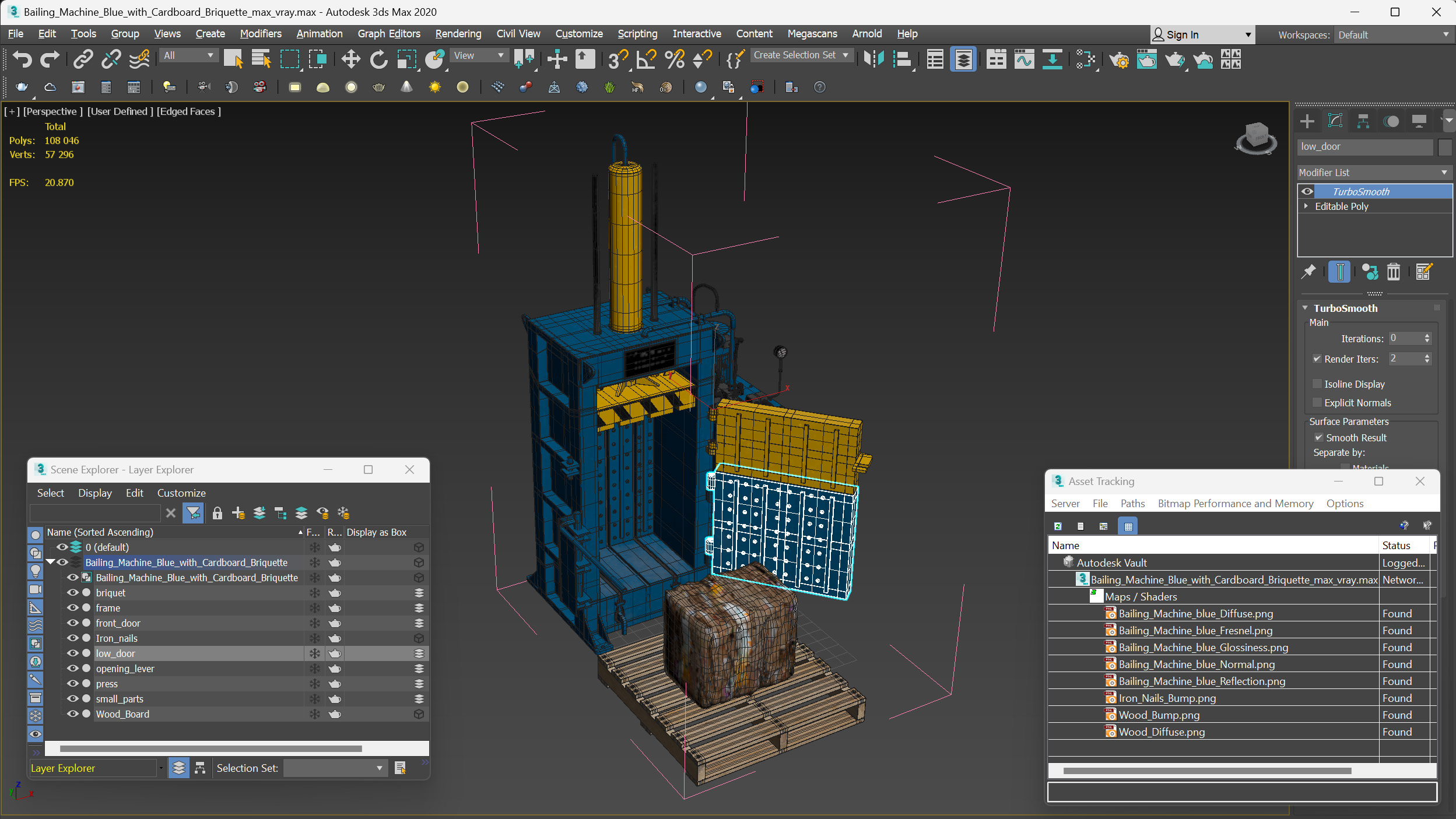This screenshot has height=819, width=1456.
Task: Click the [Perspective] viewport label
Action: (x=52, y=111)
